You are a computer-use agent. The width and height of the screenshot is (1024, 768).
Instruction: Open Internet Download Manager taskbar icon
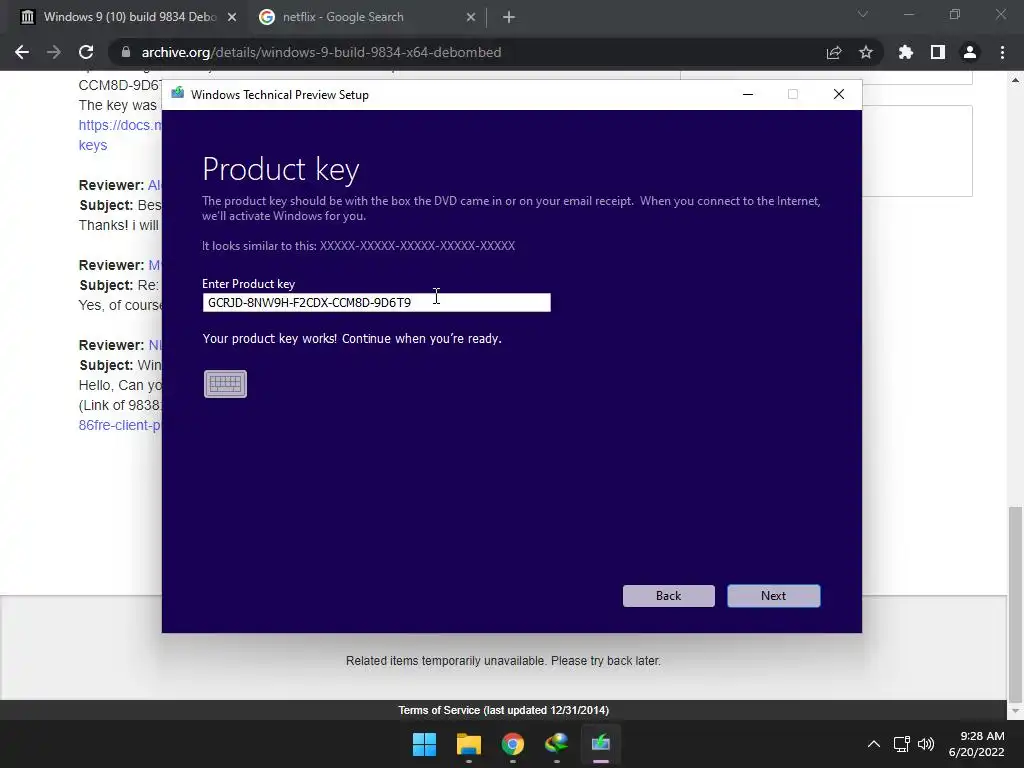pyautogui.click(x=556, y=744)
